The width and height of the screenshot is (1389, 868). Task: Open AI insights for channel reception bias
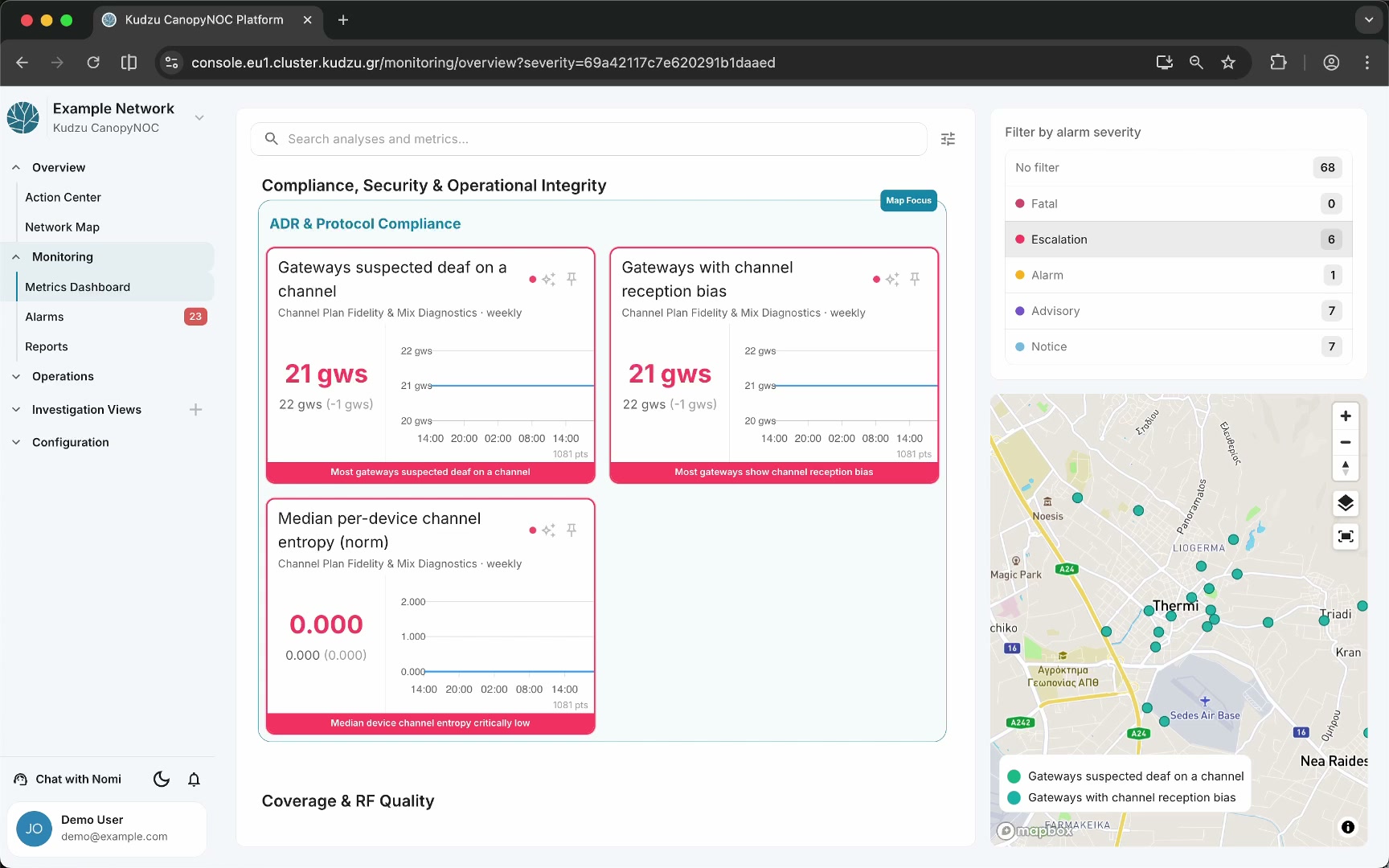click(x=892, y=279)
